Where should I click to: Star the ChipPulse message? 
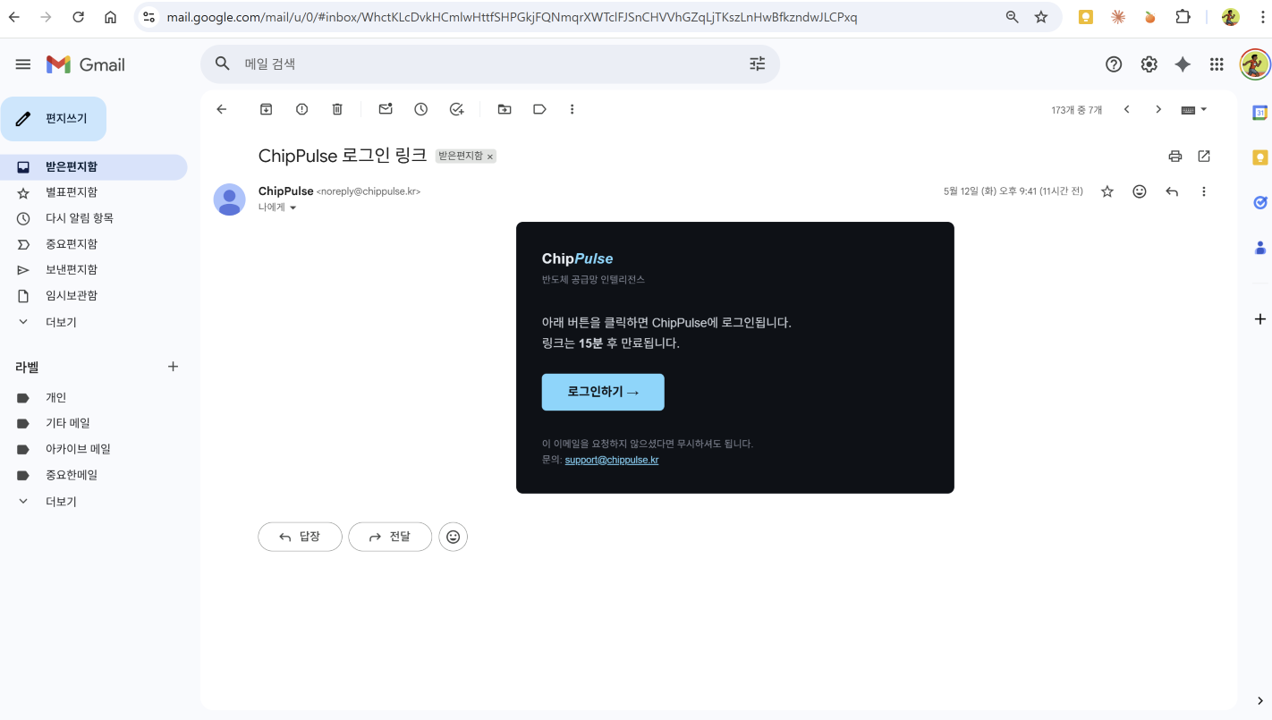click(x=1107, y=192)
